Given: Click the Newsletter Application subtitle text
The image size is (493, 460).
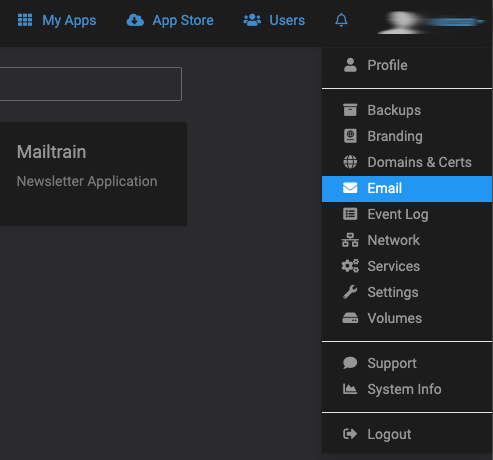Looking at the screenshot, I should 87,181.
